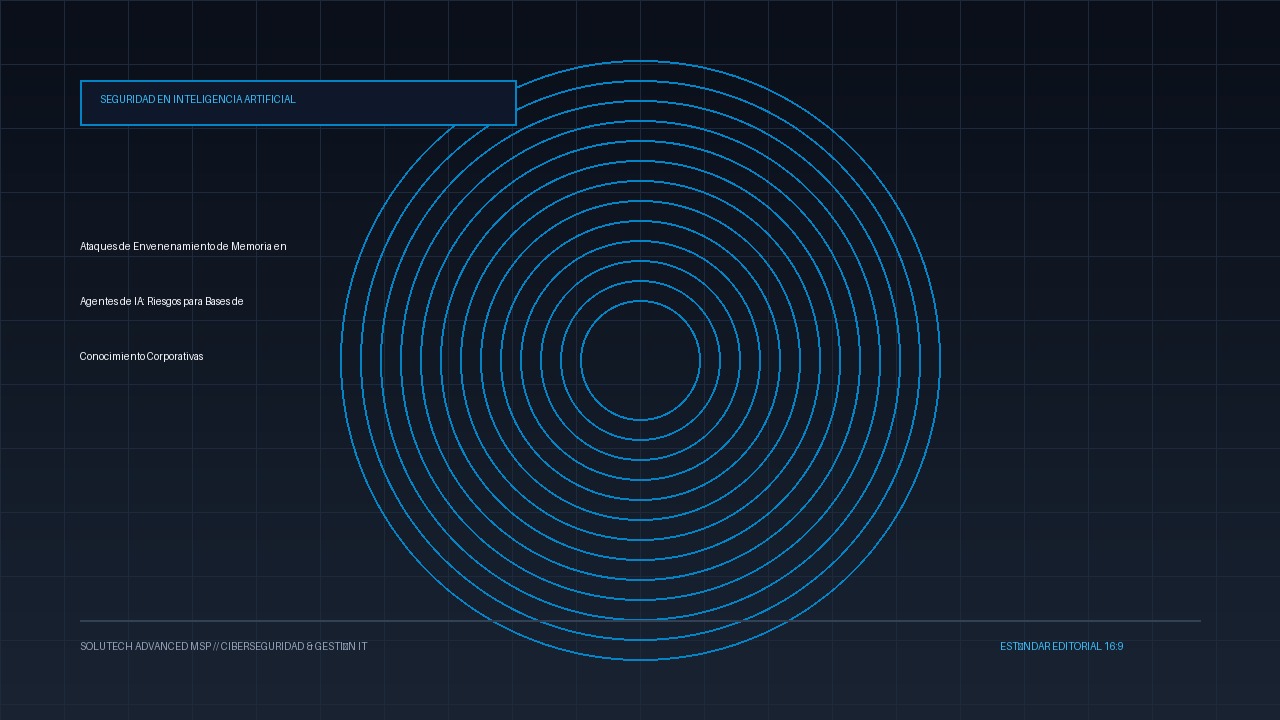This screenshot has height=720, width=1280.
Task: Select the word Agentes in the title
Action: coord(98,301)
